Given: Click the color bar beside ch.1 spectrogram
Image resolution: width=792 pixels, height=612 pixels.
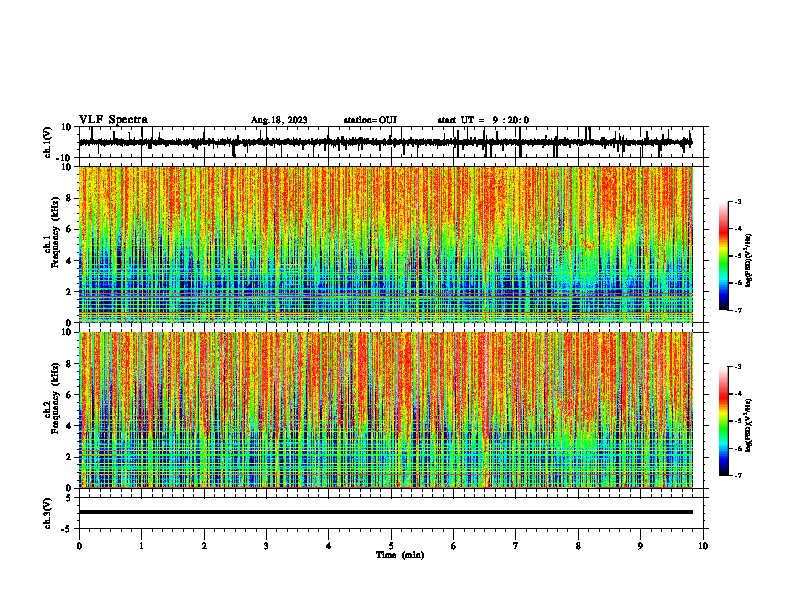Looking at the screenshot, I should pyautogui.click(x=723, y=256).
